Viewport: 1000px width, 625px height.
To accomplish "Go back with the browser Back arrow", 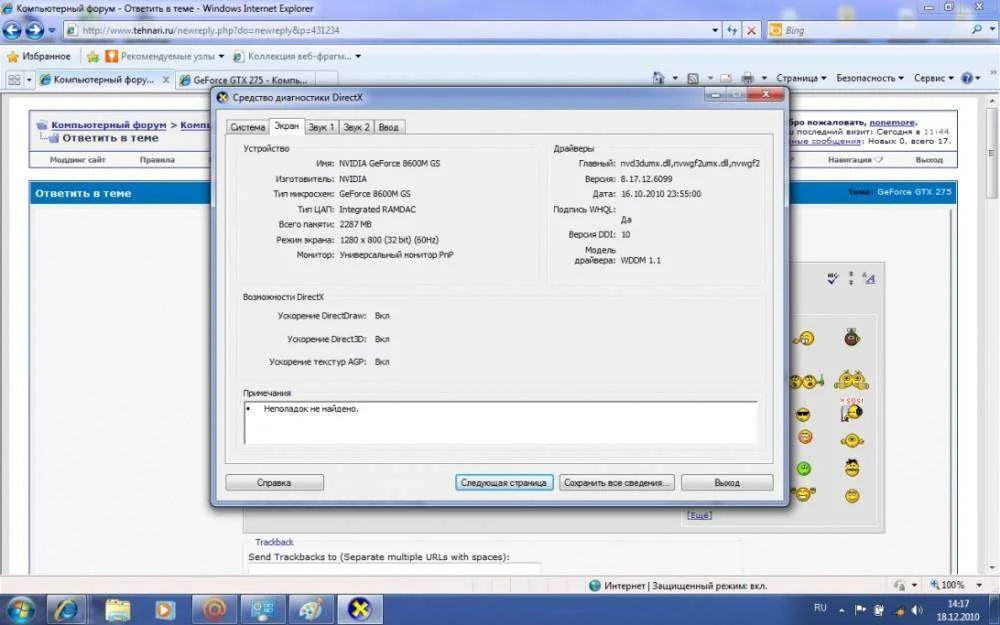I will point(12,30).
